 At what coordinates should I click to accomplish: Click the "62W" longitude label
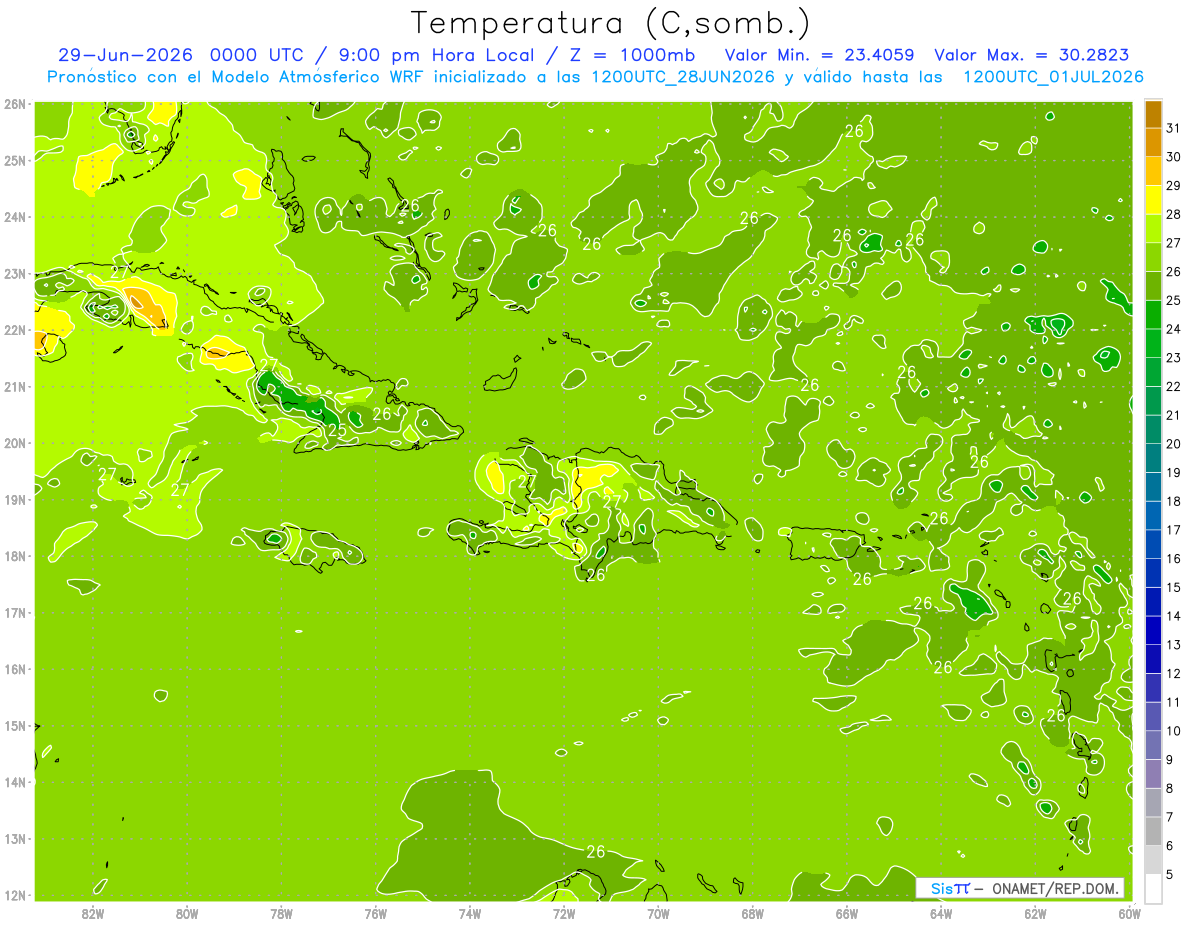pyautogui.click(x=1035, y=912)
